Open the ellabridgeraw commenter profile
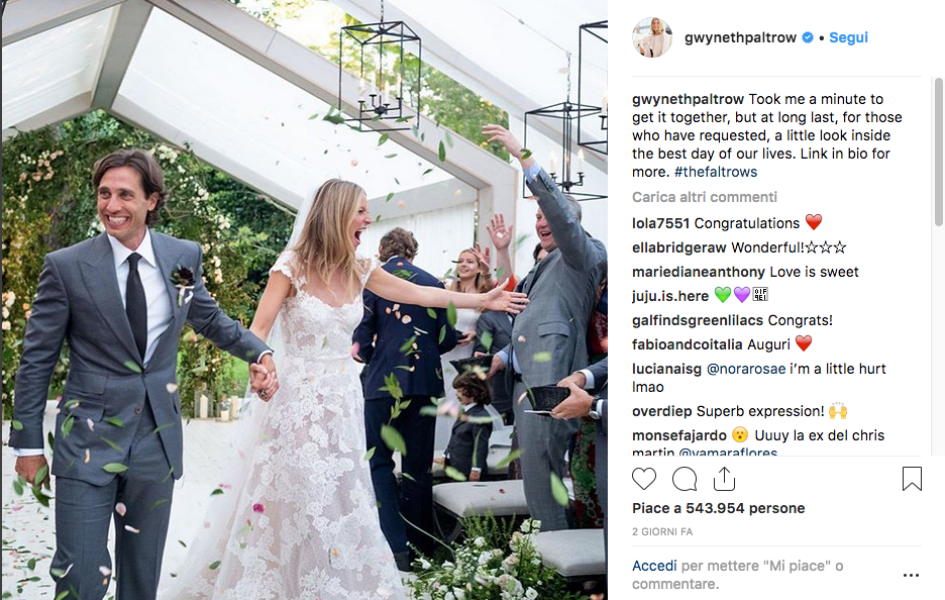The image size is (945, 600). point(679,248)
